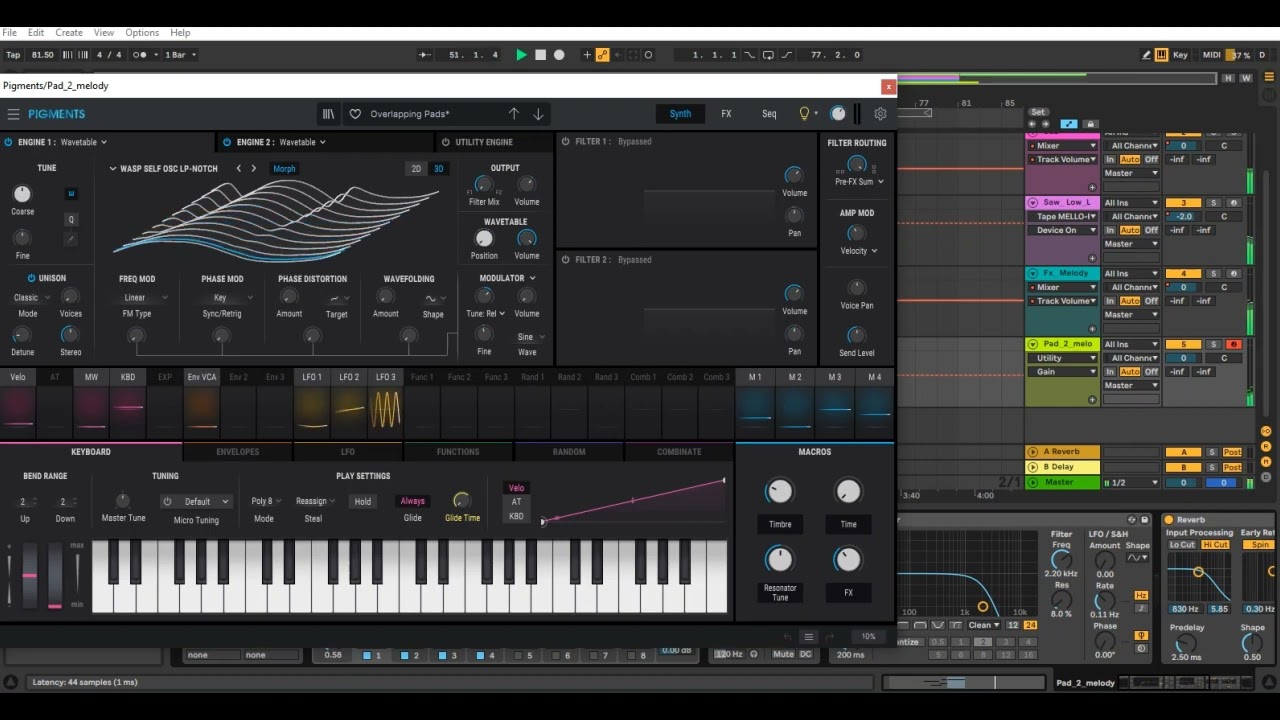This screenshot has height=720, width=1280.
Task: Adjust the Timbre macro knob
Action: tap(779, 491)
